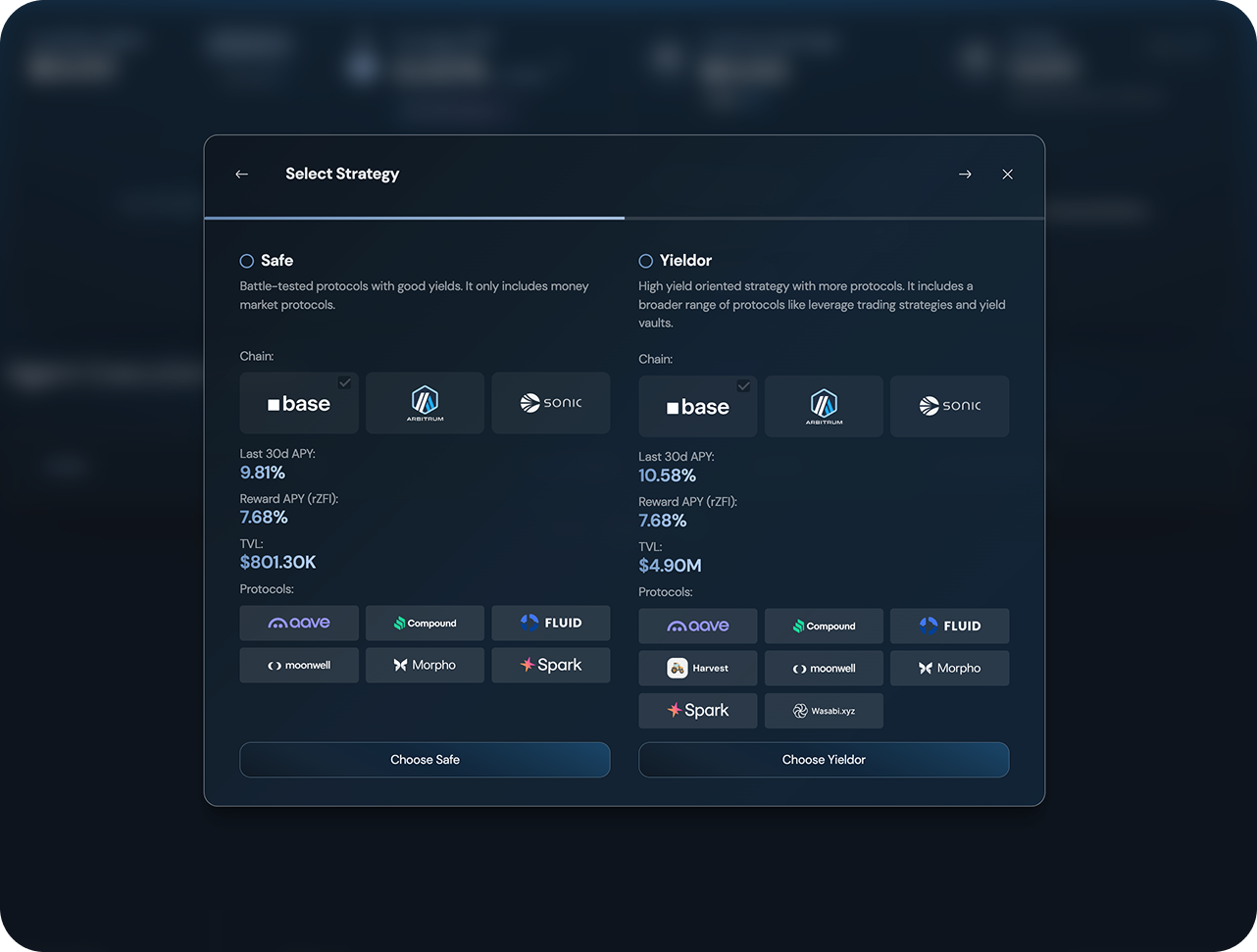The width and height of the screenshot is (1257, 952).
Task: Go back with the left arrow
Action: click(x=241, y=175)
